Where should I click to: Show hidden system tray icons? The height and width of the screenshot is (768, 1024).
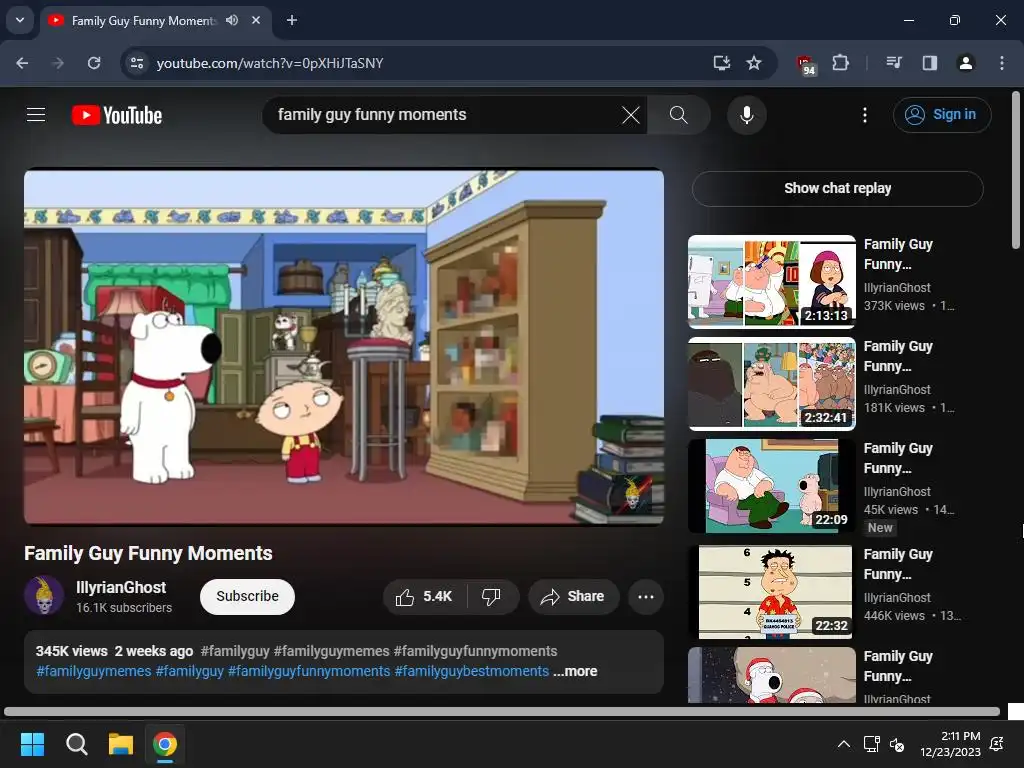coord(844,744)
